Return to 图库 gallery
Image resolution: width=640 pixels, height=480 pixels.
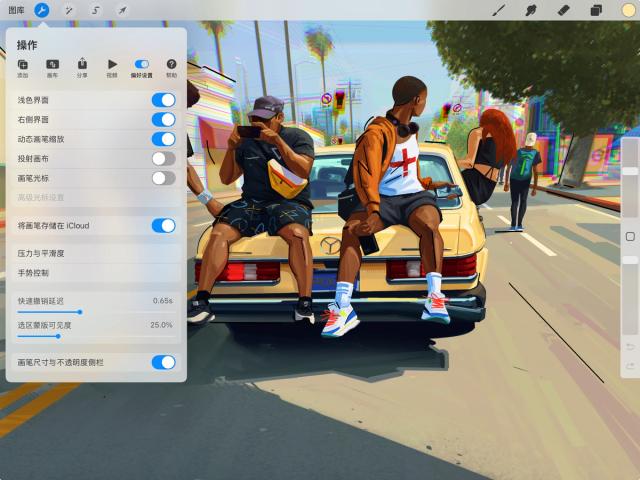(x=16, y=10)
